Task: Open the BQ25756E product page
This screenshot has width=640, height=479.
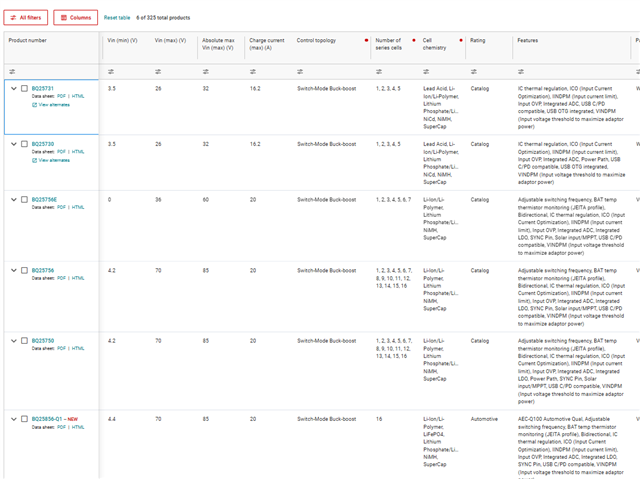Action: coord(44,199)
